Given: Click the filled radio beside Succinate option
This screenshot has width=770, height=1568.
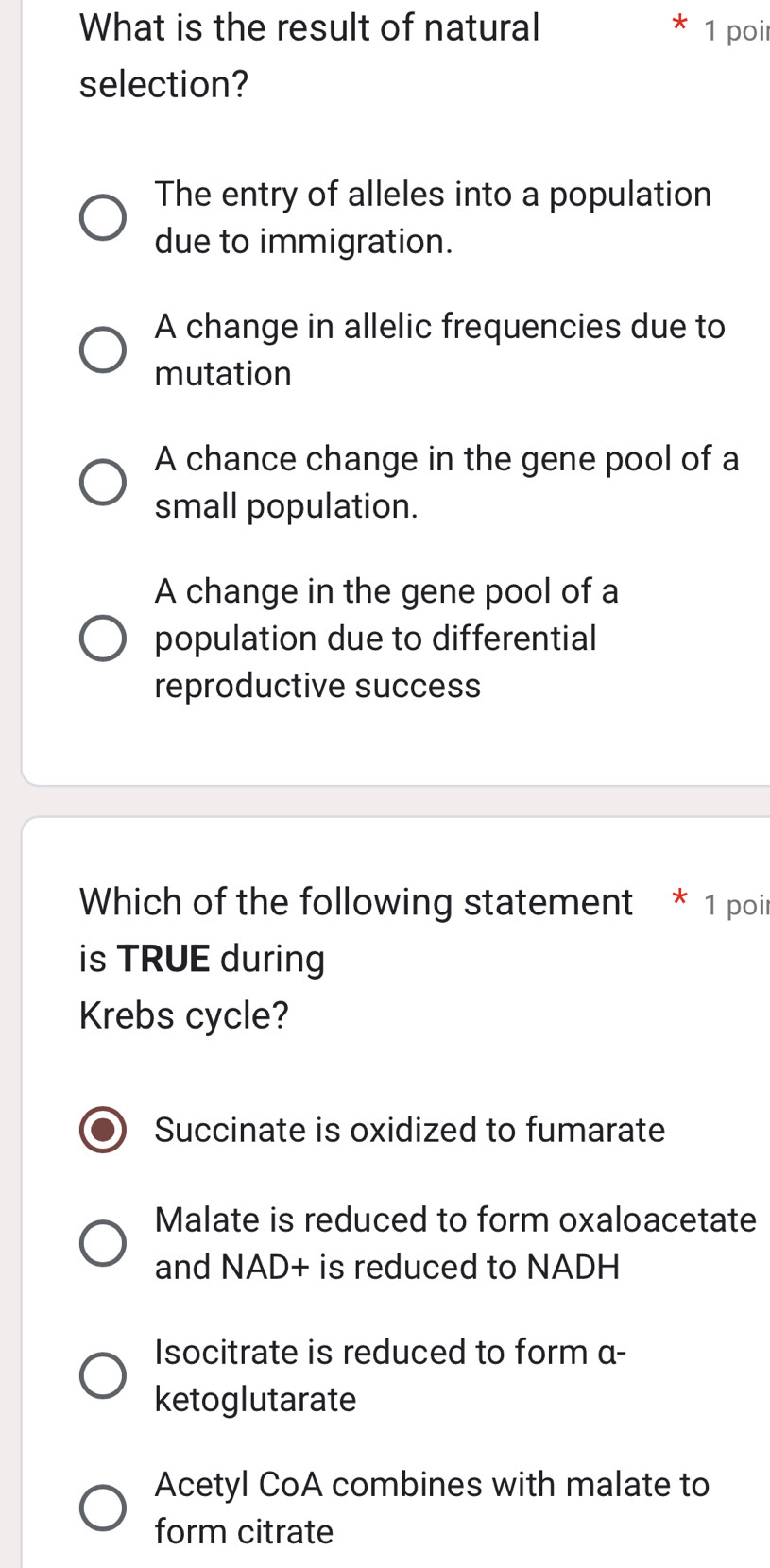Looking at the screenshot, I should pos(102,1130).
